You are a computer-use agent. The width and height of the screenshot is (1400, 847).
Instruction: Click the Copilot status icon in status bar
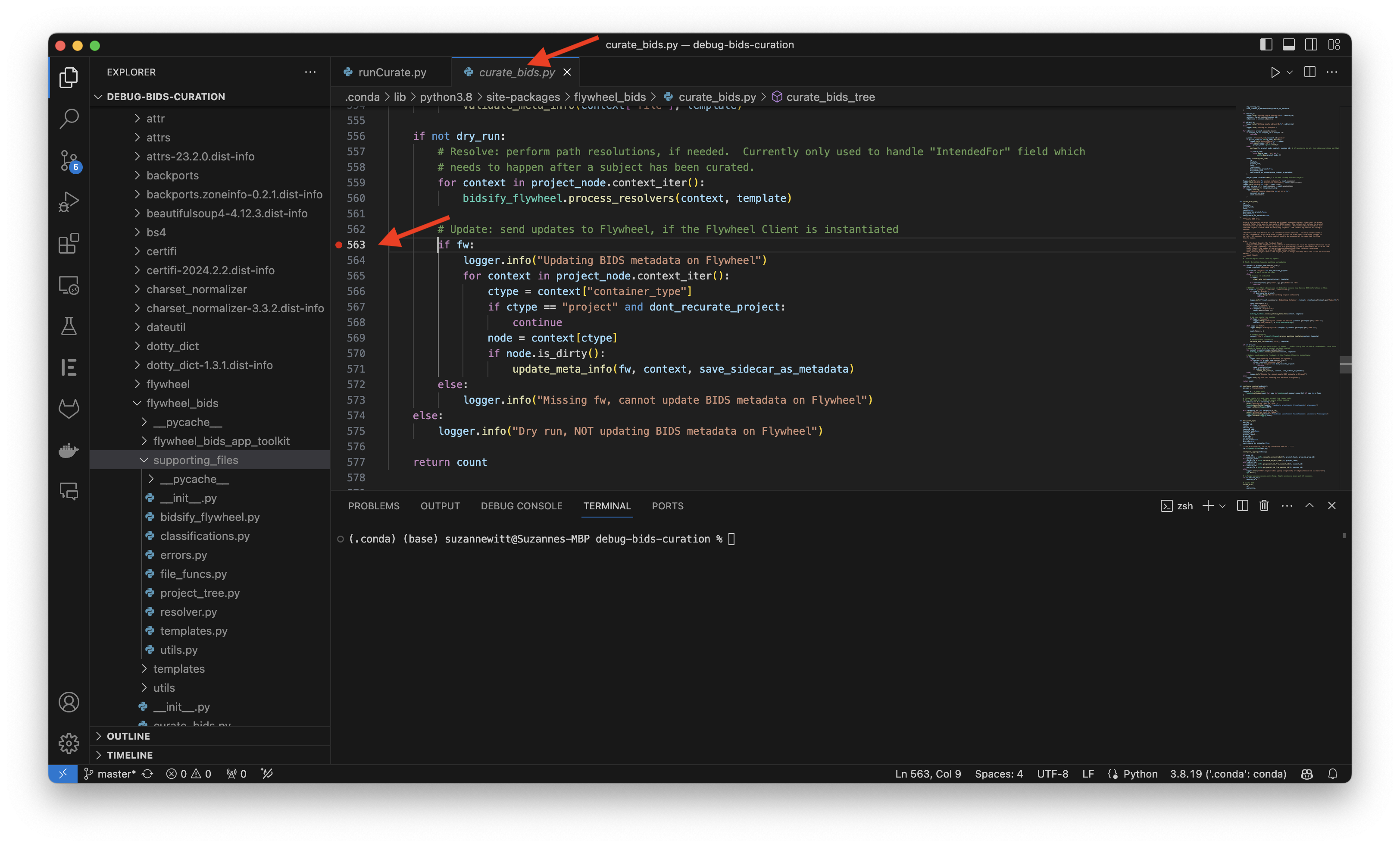click(x=1307, y=774)
